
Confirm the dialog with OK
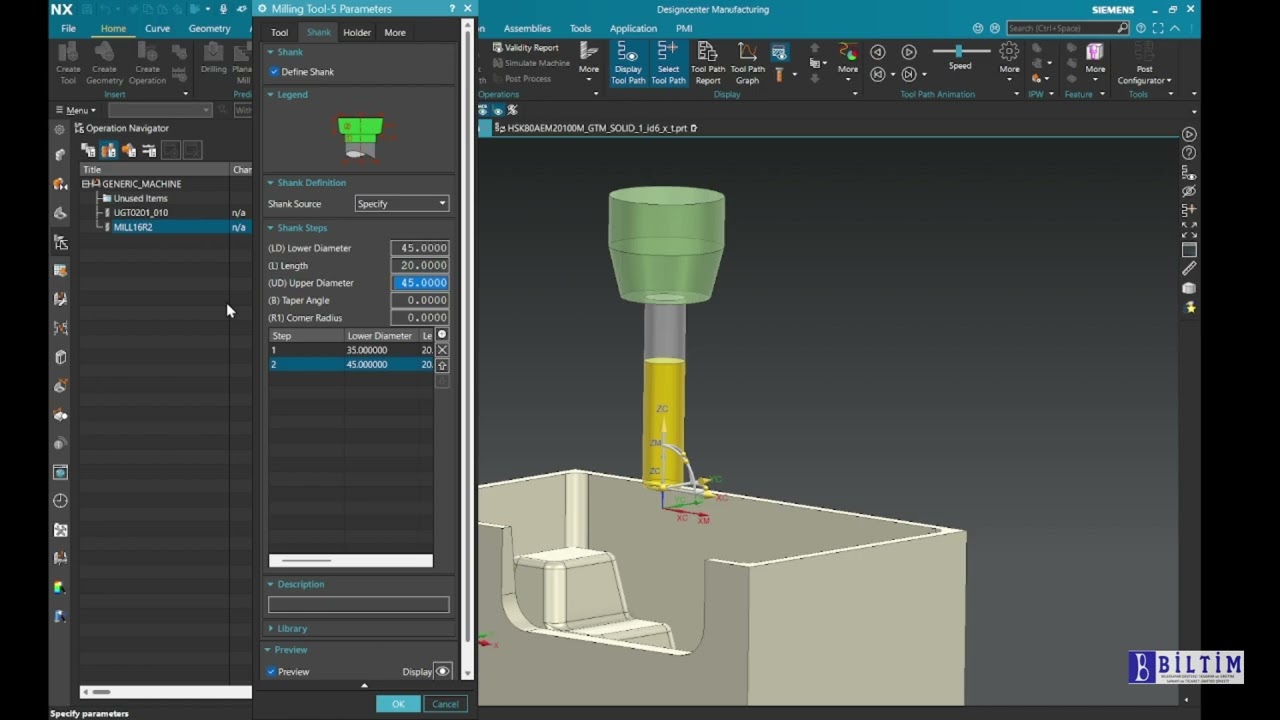(x=398, y=704)
